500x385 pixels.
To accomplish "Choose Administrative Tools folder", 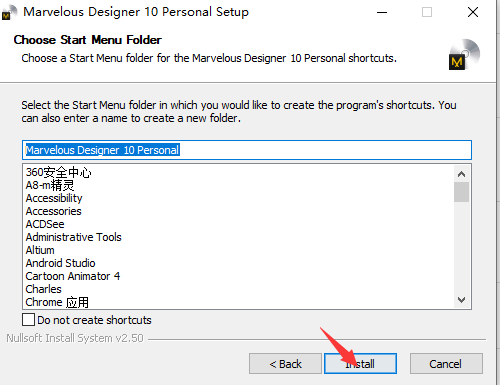I will (74, 237).
